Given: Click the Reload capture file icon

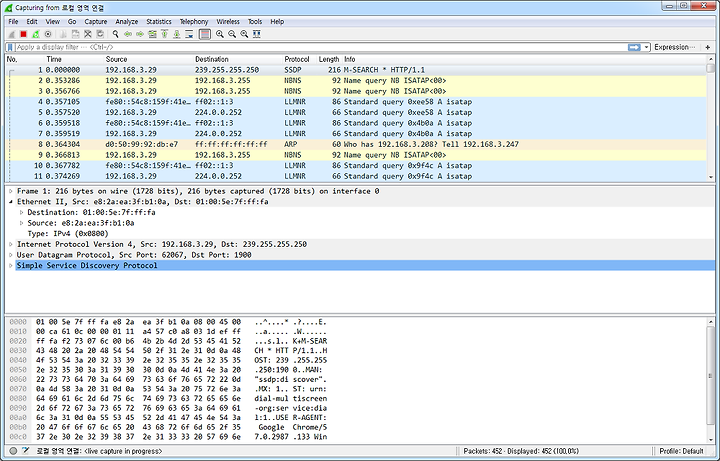Looking at the screenshot, I should 100,34.
